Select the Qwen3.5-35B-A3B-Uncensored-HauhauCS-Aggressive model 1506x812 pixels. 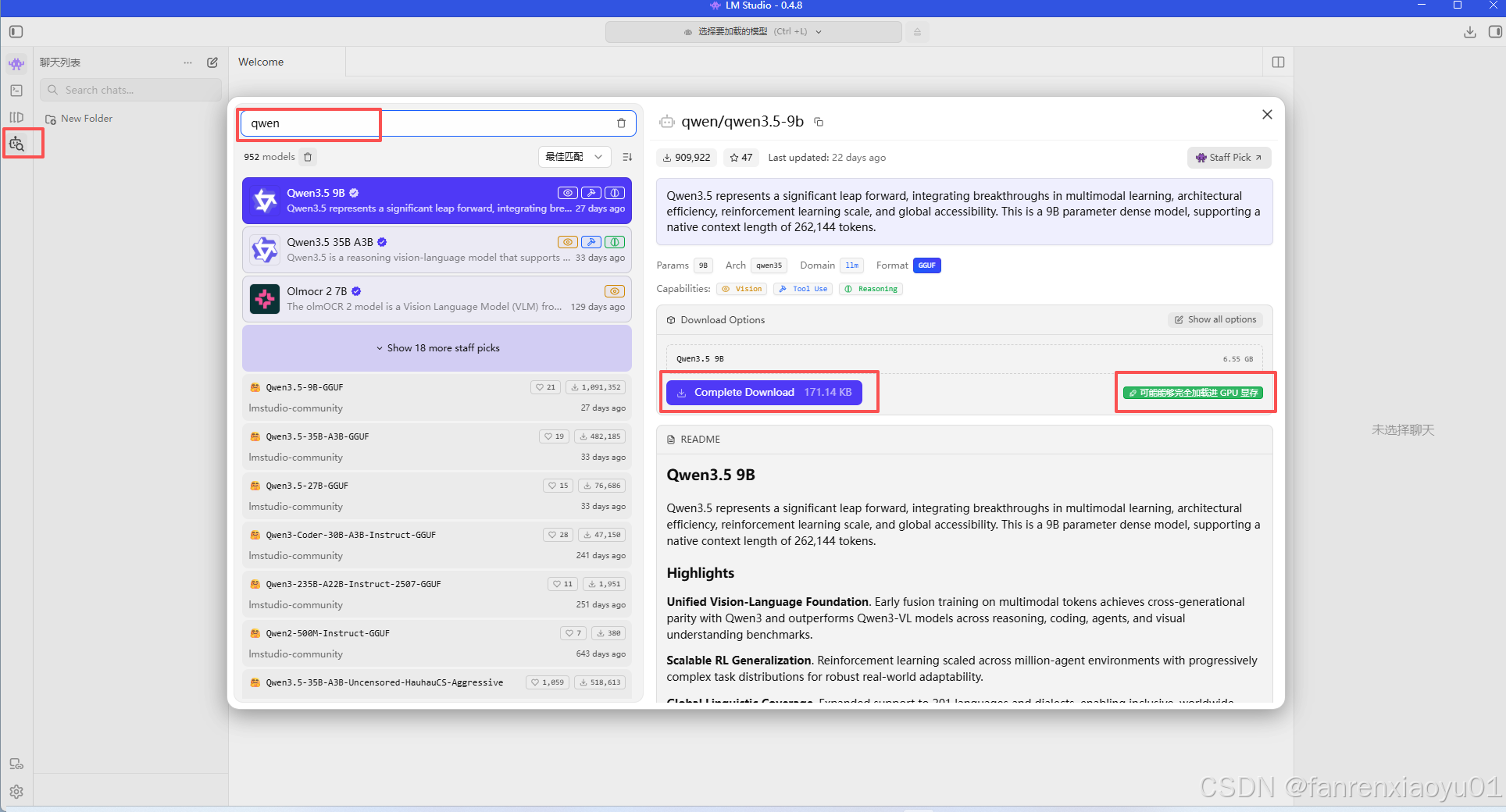pyautogui.click(x=437, y=685)
